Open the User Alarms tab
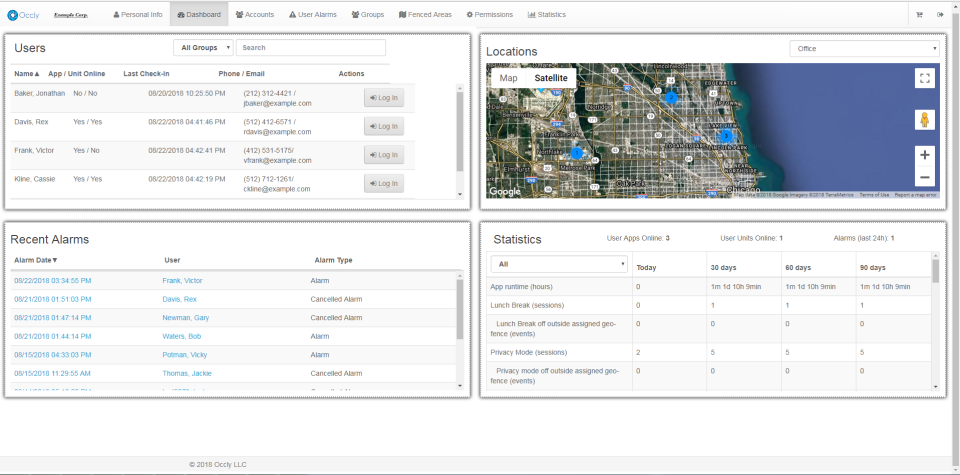 (313, 15)
